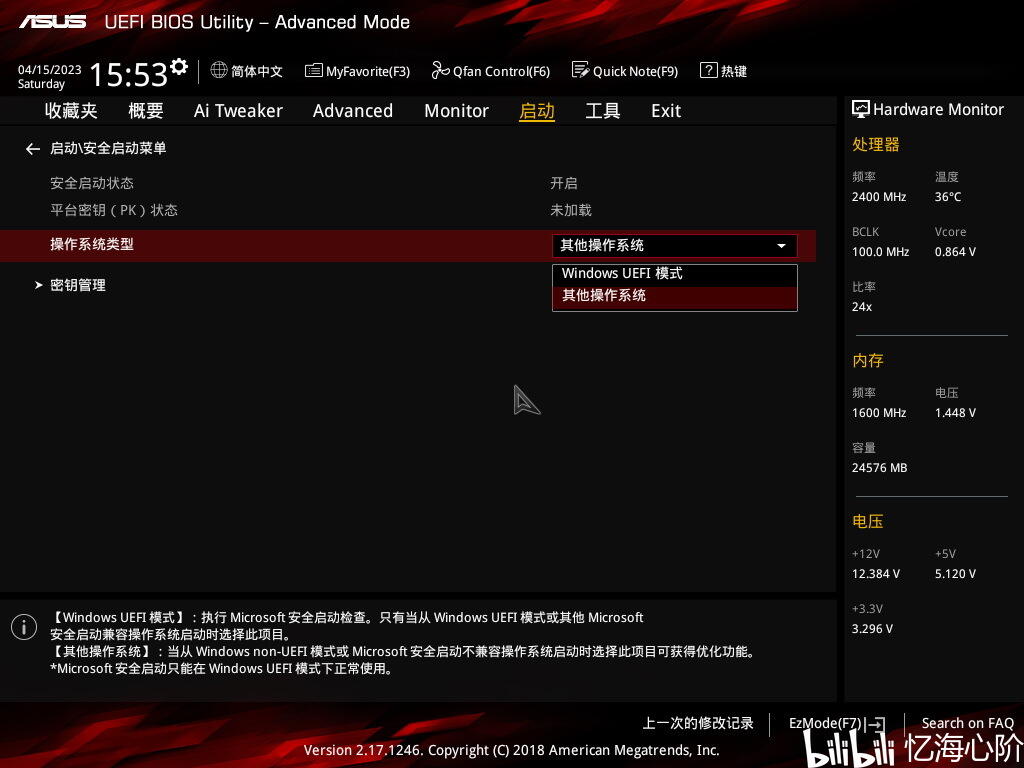Switch to EzMode(F7)
This screenshot has width=1024, height=768.
[x=825, y=723]
